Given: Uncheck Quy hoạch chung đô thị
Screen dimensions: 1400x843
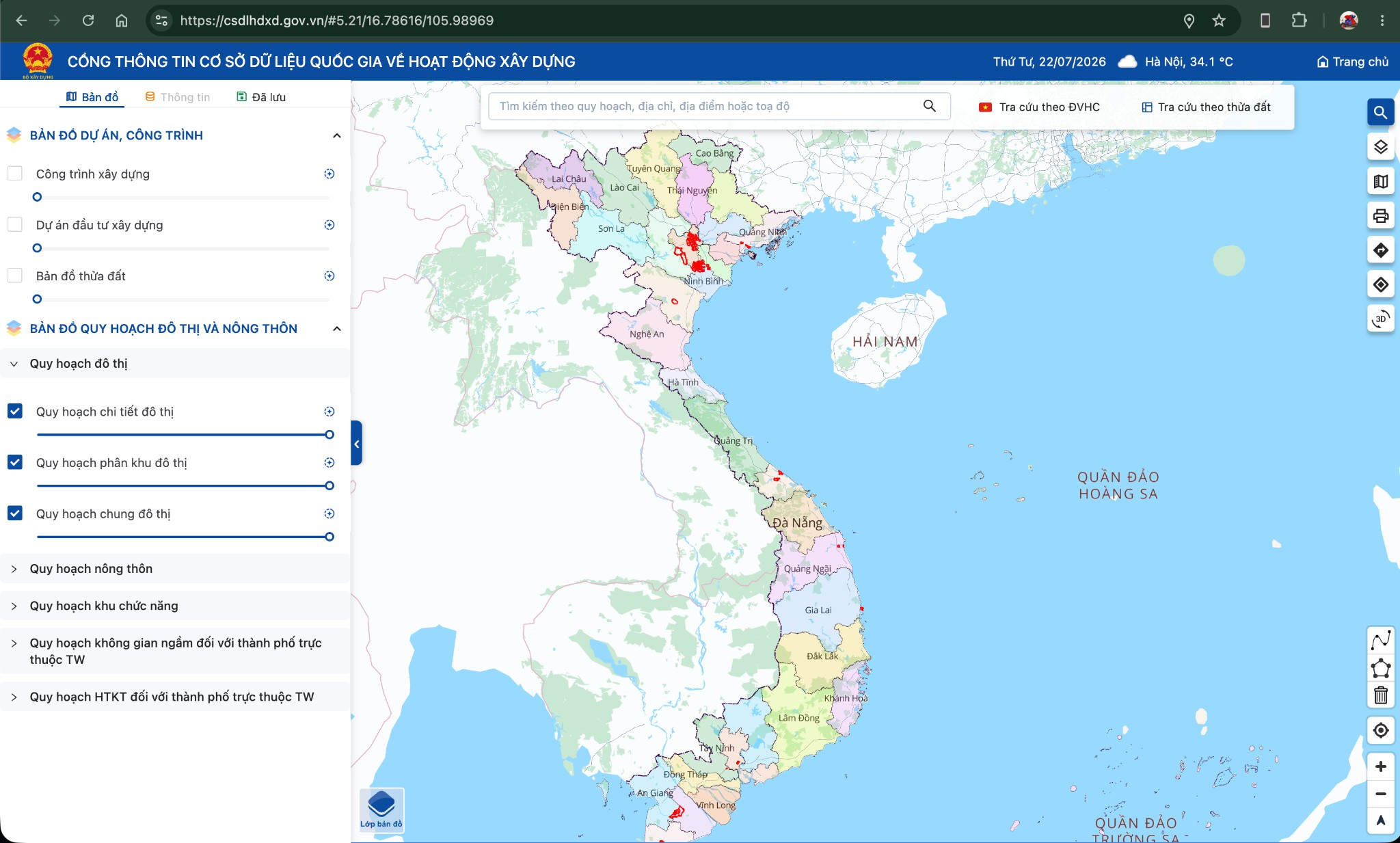Looking at the screenshot, I should [x=15, y=513].
